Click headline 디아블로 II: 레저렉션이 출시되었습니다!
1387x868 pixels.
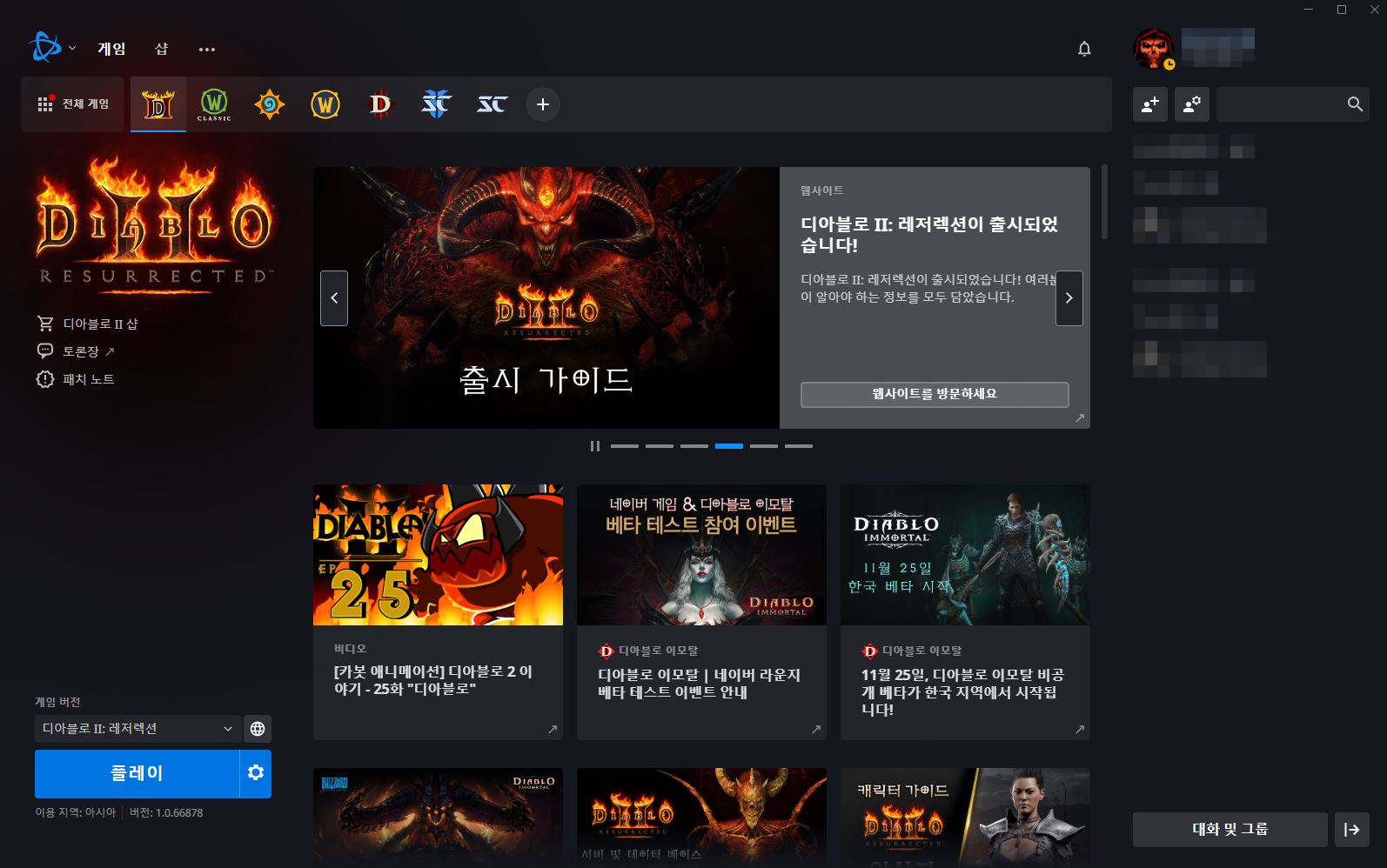[x=929, y=234]
